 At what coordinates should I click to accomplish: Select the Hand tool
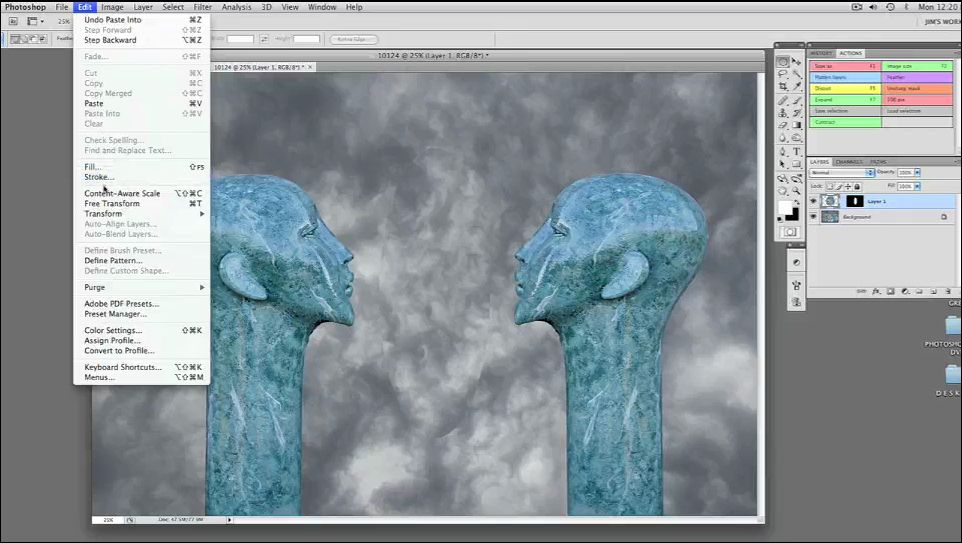tap(783, 191)
